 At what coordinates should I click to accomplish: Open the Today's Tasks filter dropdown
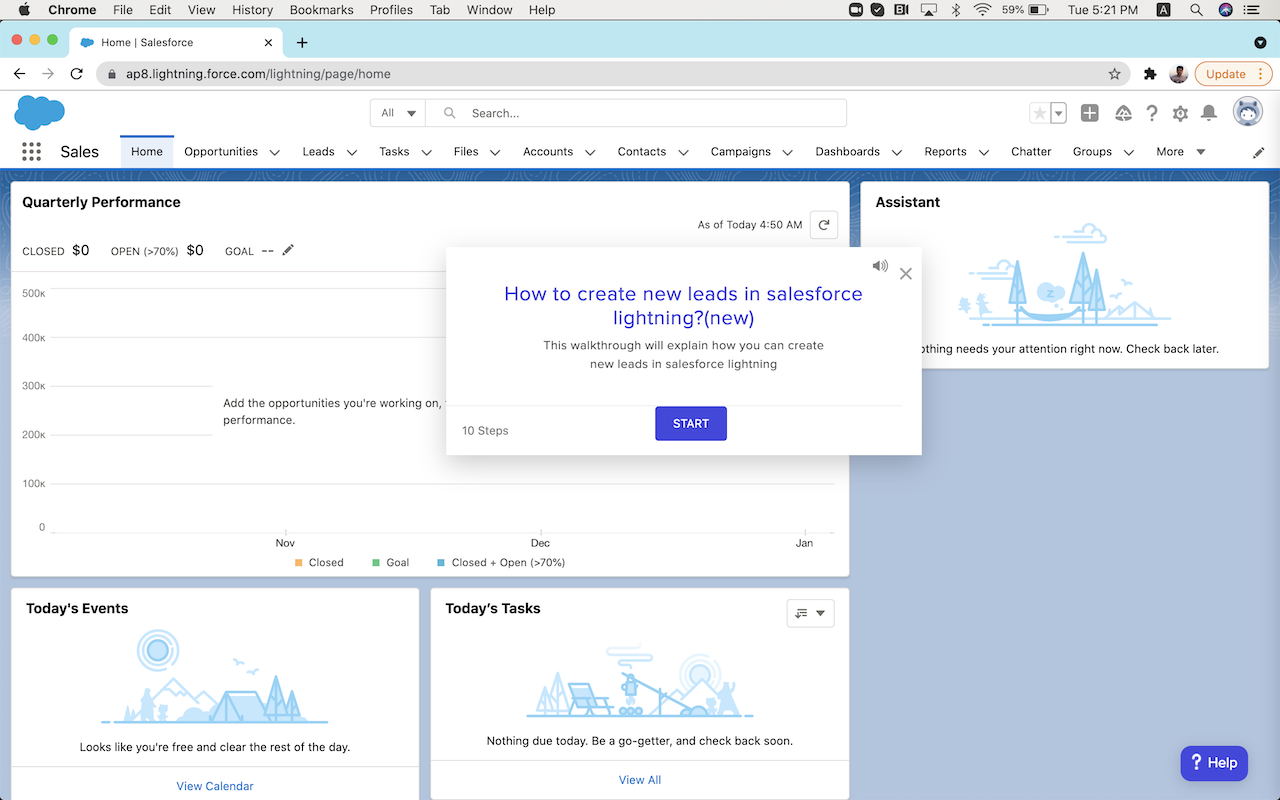click(x=811, y=613)
